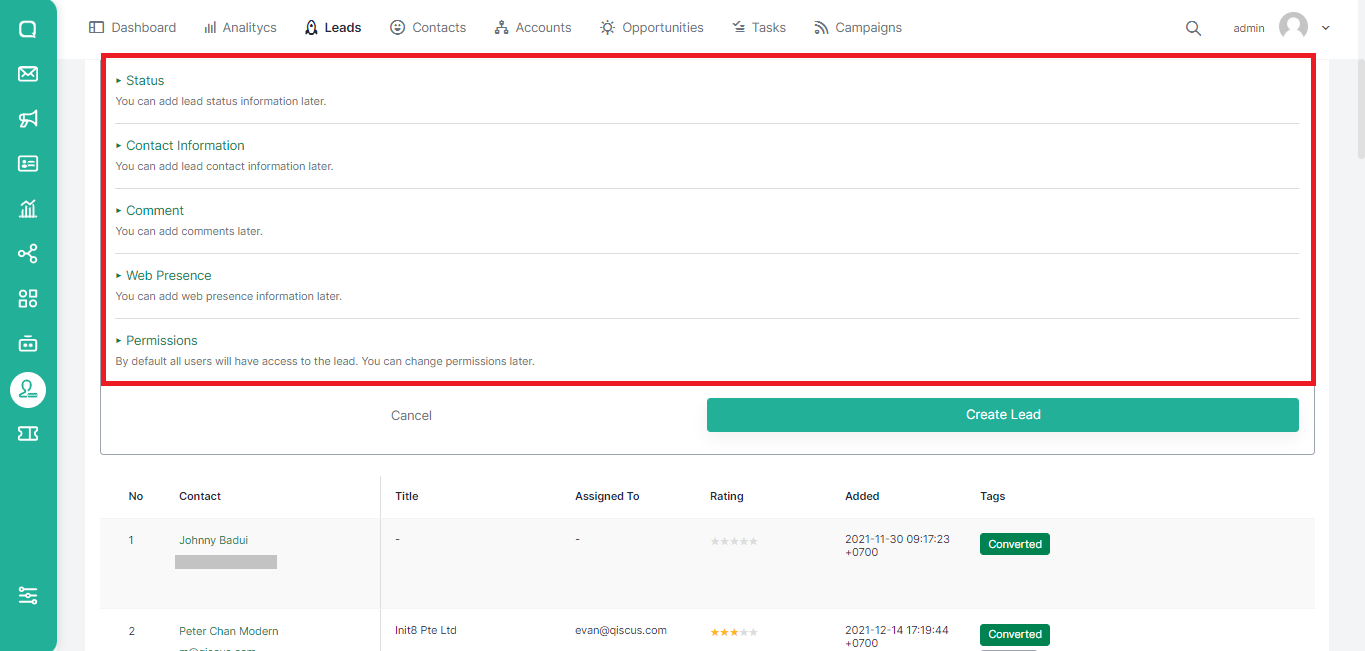Open the analytics chart icon in sidebar
Screen dimensions: 1365x651
click(28, 209)
